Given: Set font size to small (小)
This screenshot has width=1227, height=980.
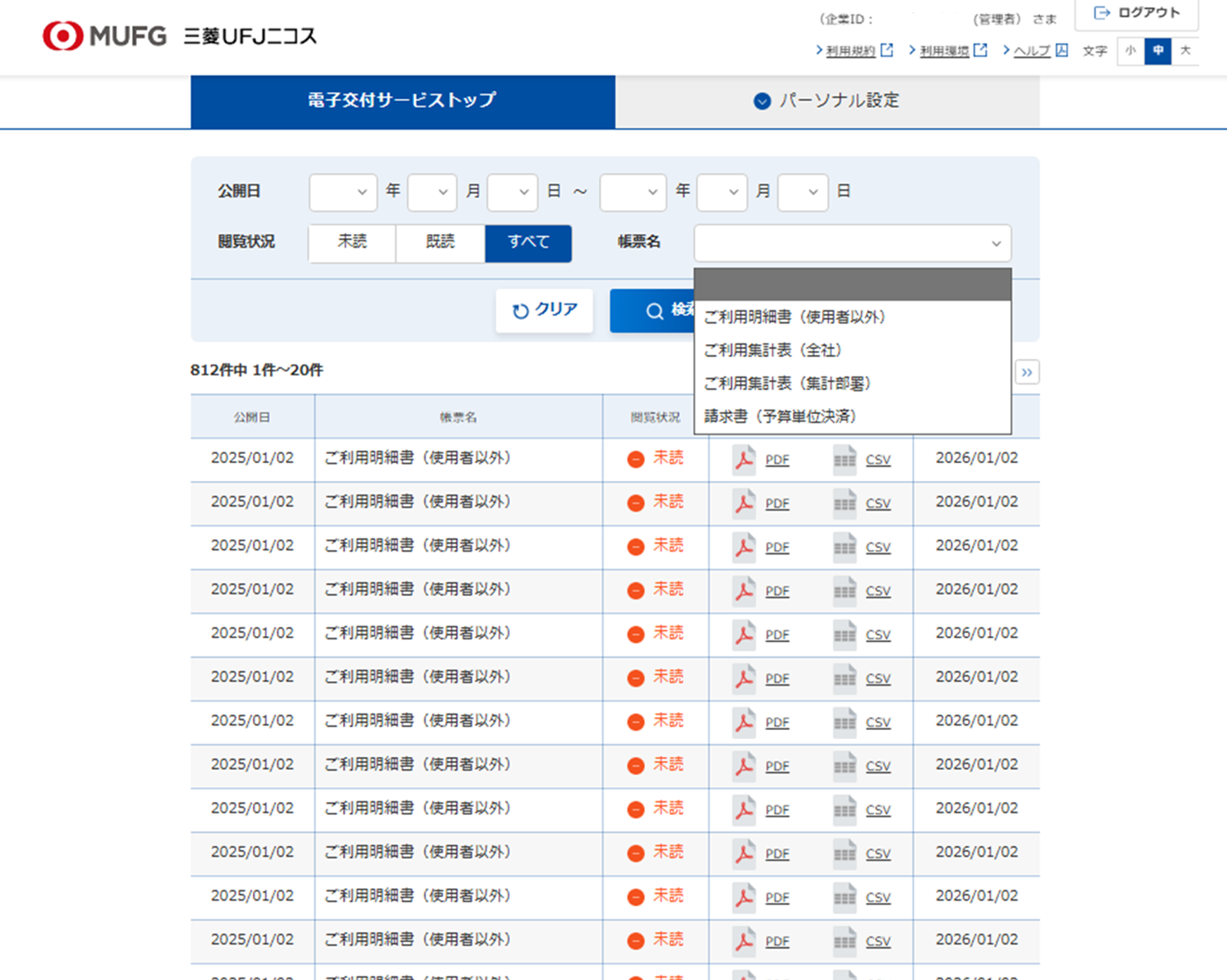Looking at the screenshot, I should pyautogui.click(x=1130, y=51).
